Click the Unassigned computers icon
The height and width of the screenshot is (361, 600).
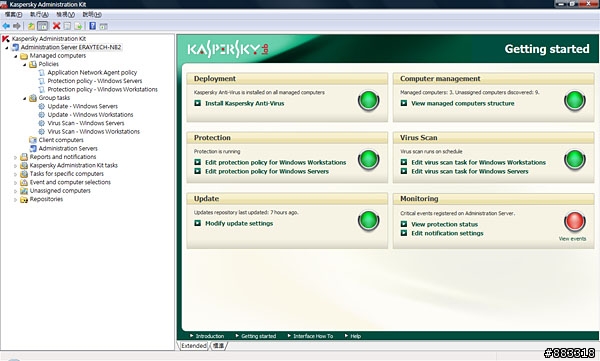(x=24, y=191)
